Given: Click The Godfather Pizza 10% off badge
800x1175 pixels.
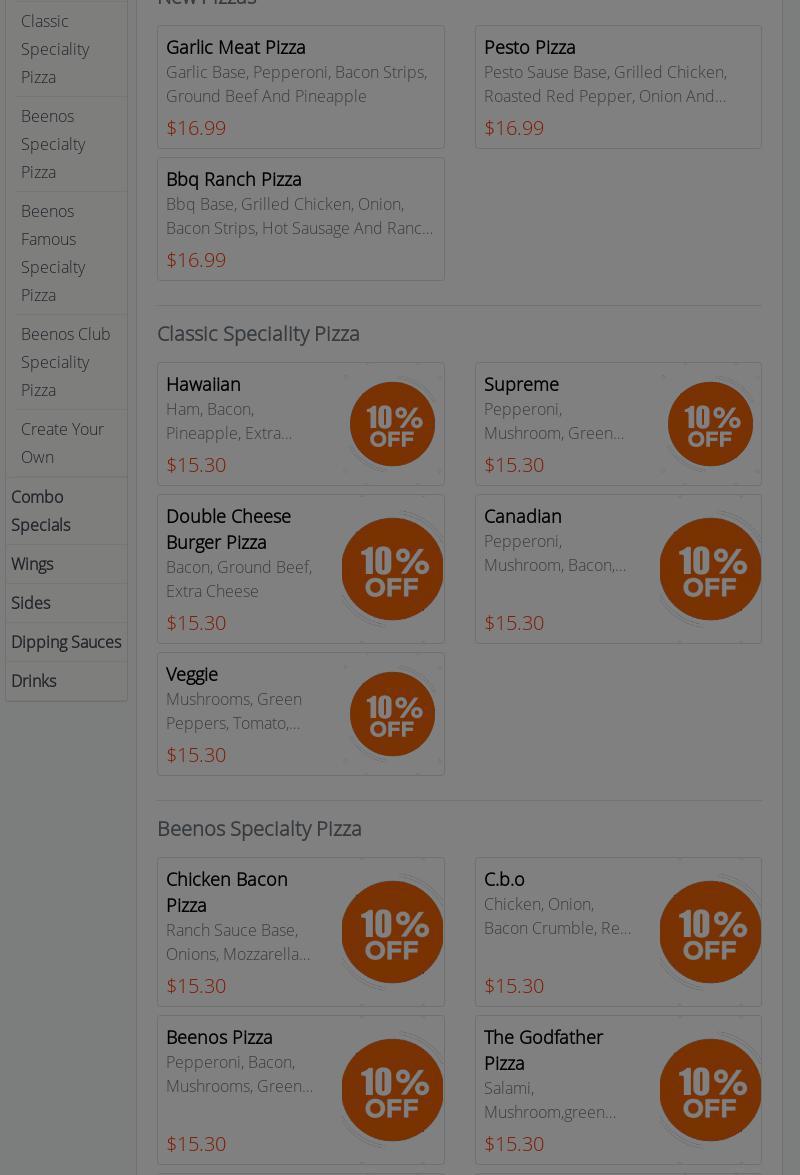Looking at the screenshot, I should 710,1090.
